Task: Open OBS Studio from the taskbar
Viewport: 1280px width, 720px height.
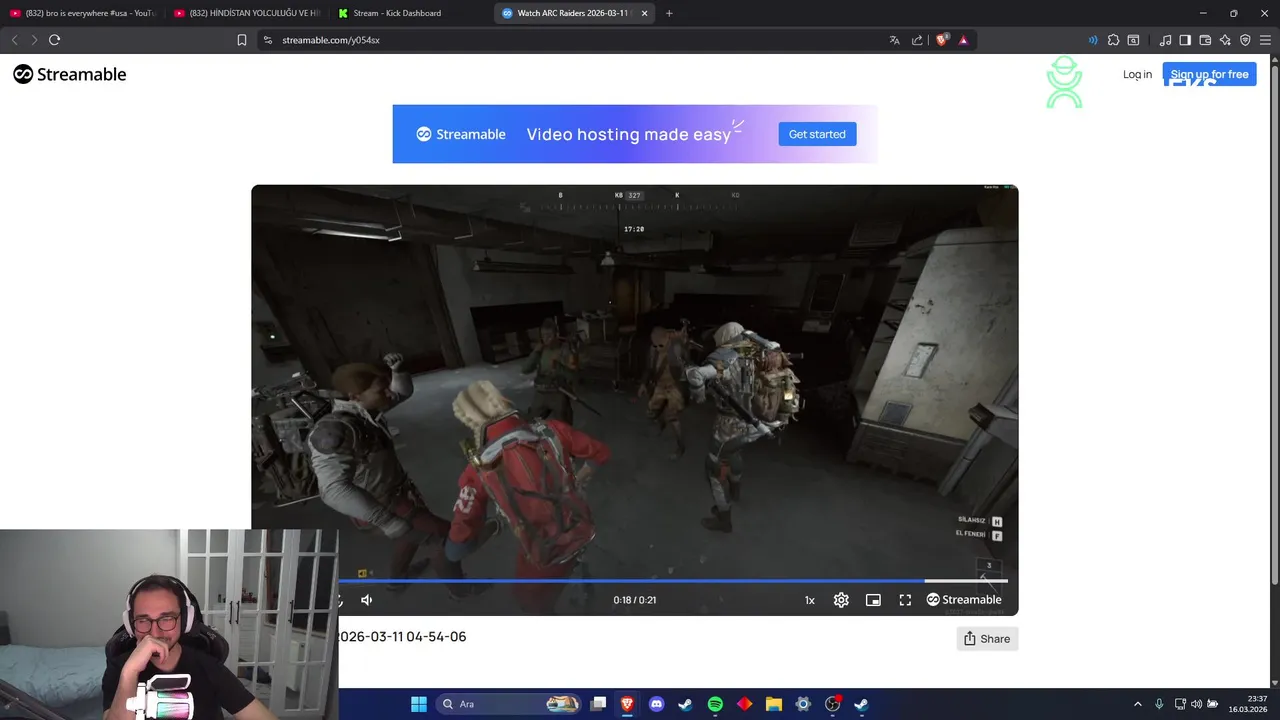Action: pos(832,704)
